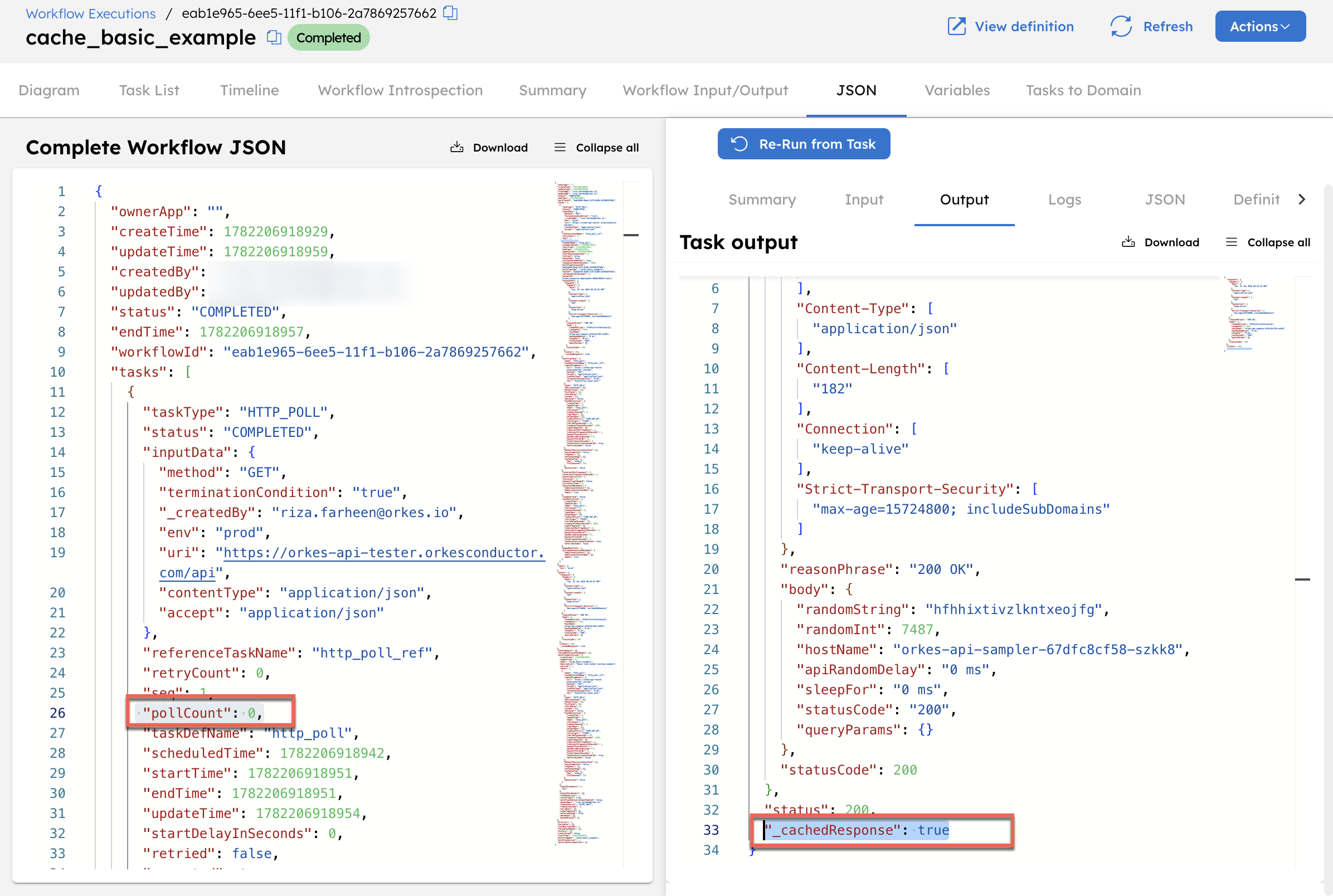This screenshot has height=896, width=1333.
Task: Click the collapse lines icon in Complete Workflow JSON
Action: 560,148
